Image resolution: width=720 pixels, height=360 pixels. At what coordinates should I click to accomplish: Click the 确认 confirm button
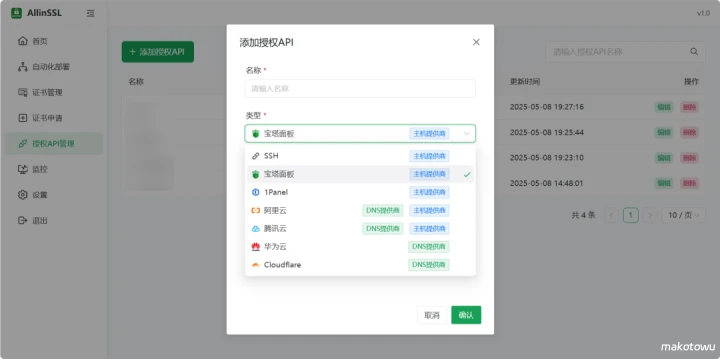(466, 315)
